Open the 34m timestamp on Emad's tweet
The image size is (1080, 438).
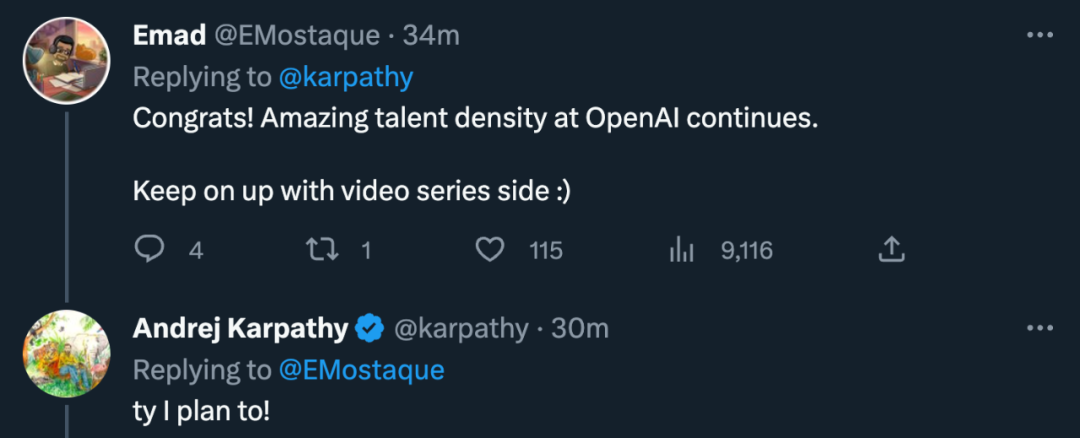coord(431,36)
